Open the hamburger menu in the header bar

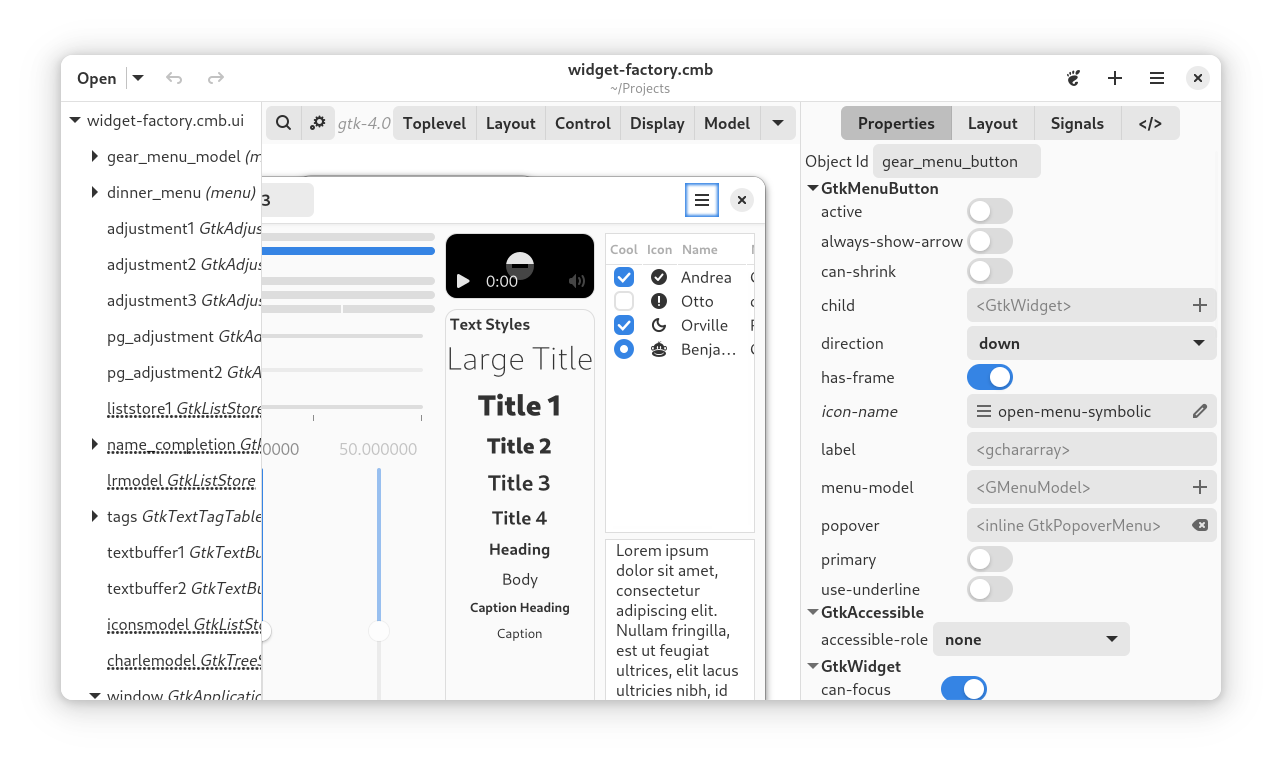pyautogui.click(x=1156, y=78)
